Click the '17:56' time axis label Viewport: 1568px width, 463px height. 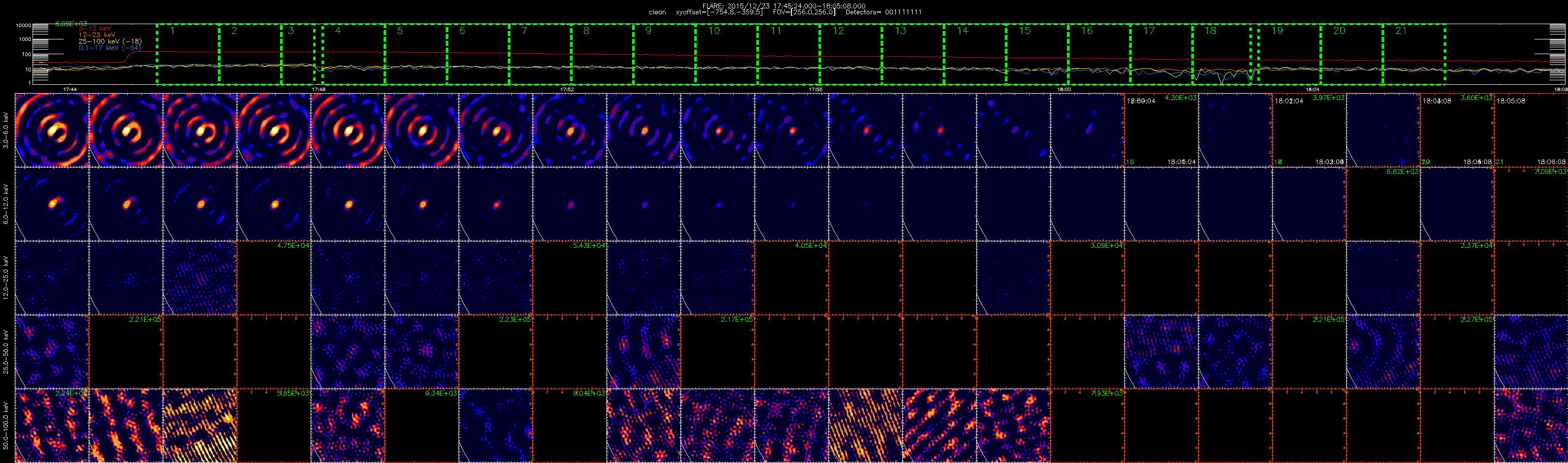(x=815, y=90)
